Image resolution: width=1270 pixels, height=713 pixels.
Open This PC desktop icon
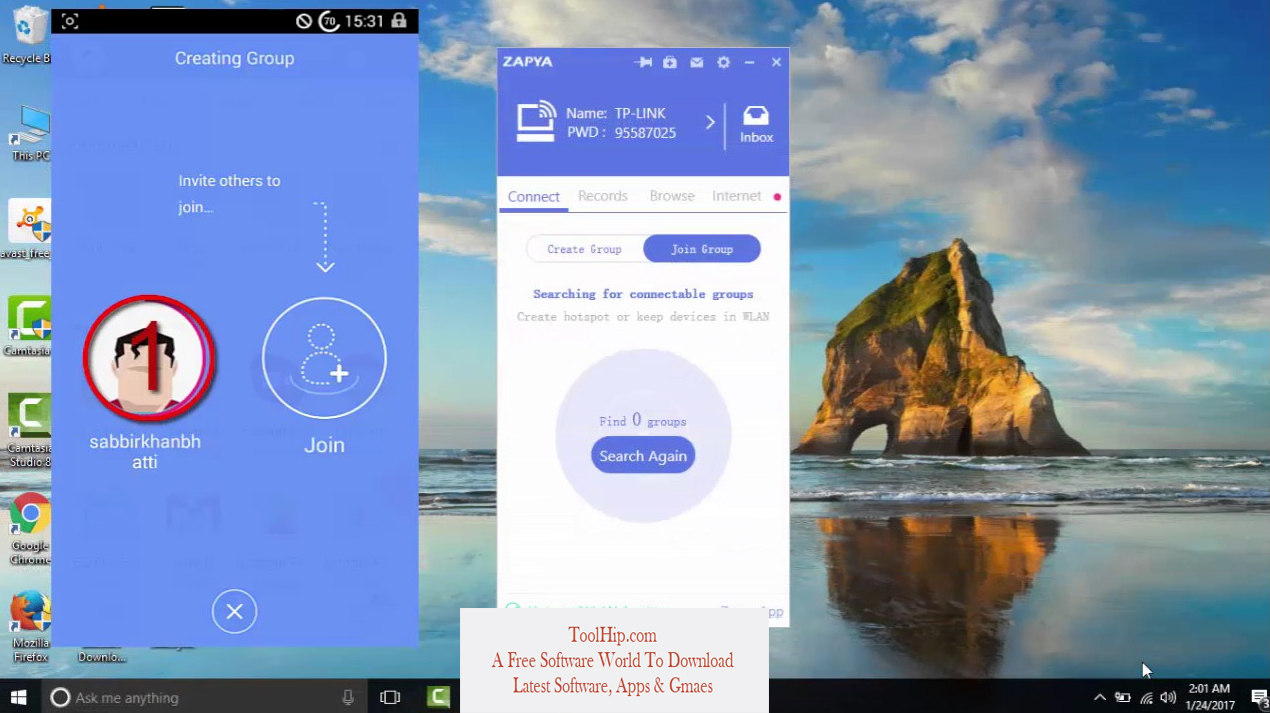click(x=30, y=134)
